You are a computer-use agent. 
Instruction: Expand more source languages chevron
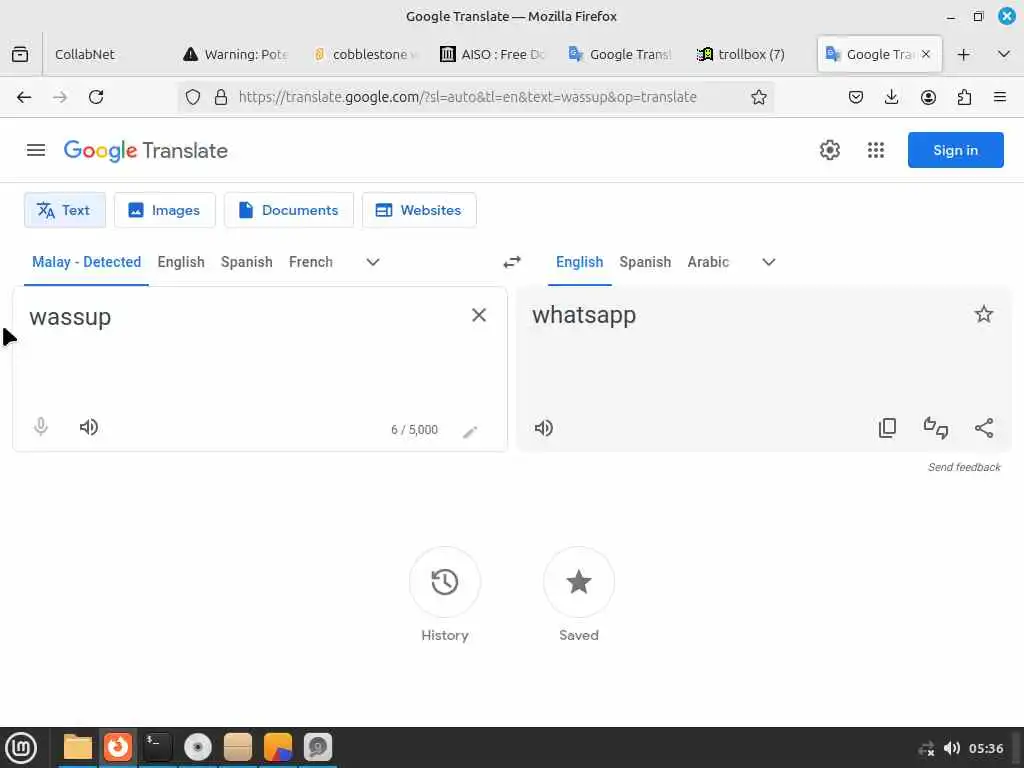(373, 262)
